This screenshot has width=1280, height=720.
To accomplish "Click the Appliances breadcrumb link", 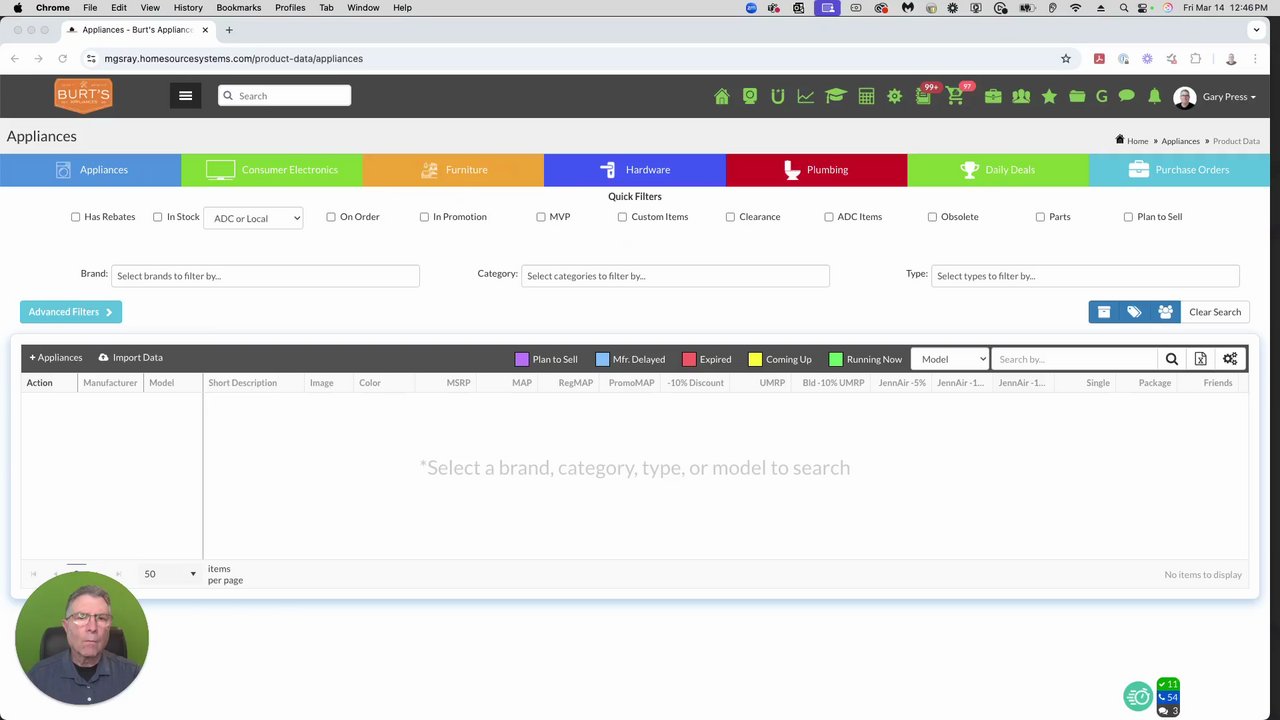I will pyautogui.click(x=1180, y=141).
